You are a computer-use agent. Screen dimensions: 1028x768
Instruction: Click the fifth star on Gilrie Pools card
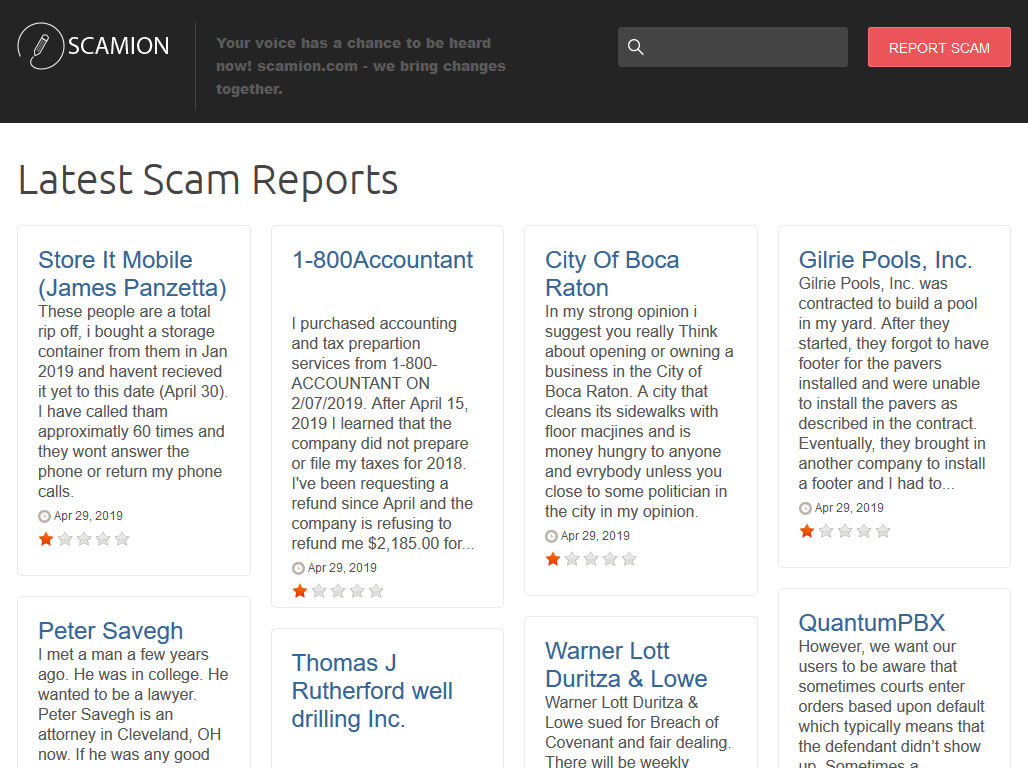click(x=882, y=531)
